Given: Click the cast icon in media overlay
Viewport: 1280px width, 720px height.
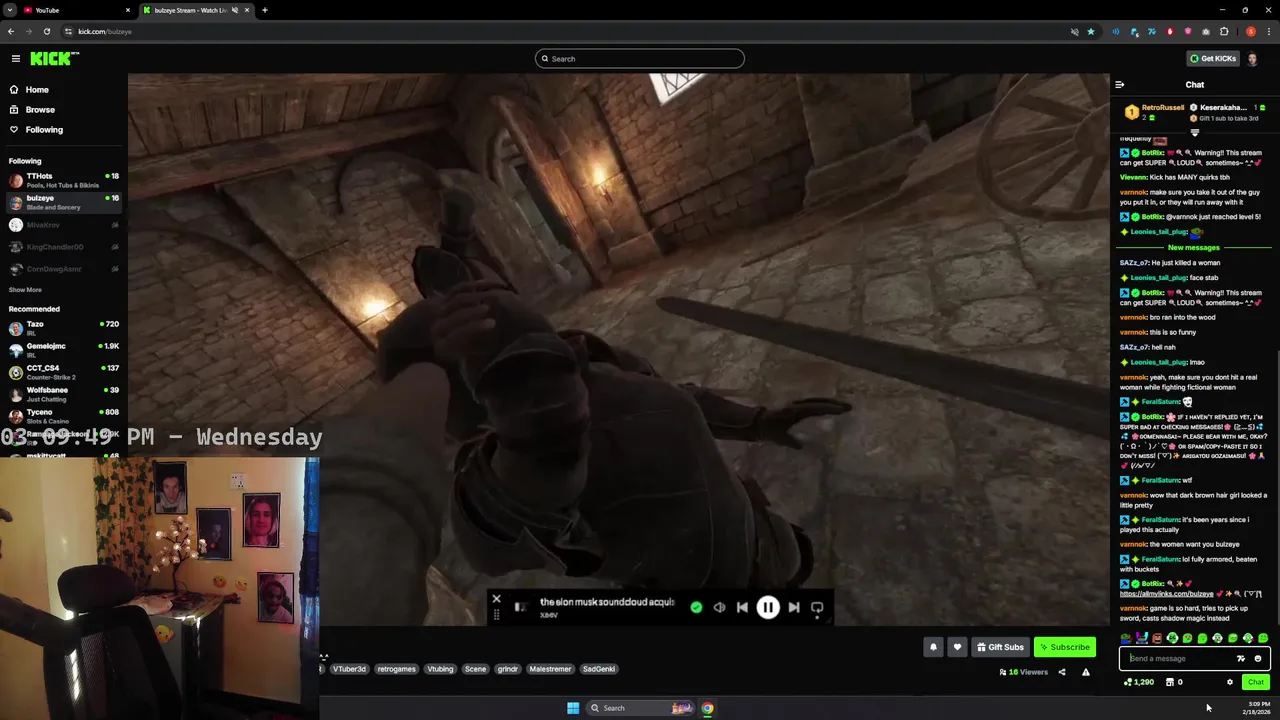Looking at the screenshot, I should 817,608.
